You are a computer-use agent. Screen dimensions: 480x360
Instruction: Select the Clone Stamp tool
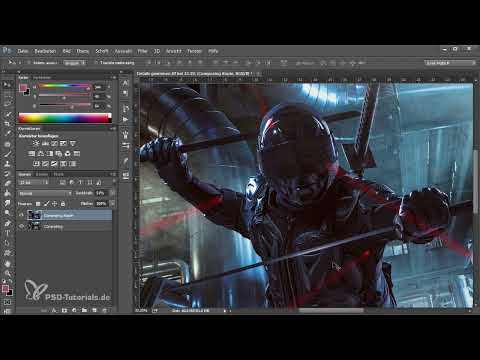7,164
